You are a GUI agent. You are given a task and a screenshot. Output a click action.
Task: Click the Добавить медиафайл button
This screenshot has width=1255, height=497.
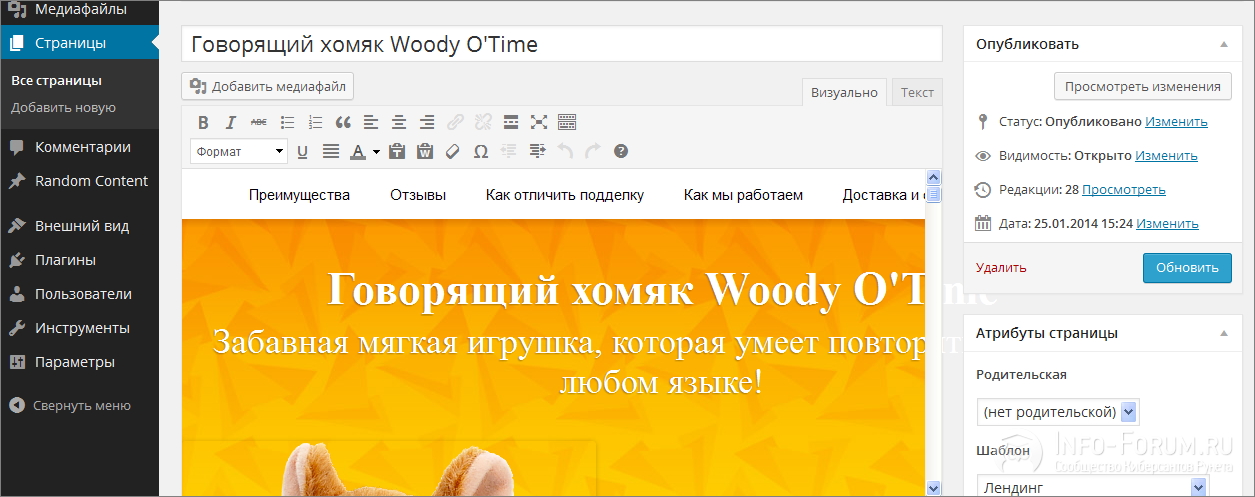pos(268,87)
